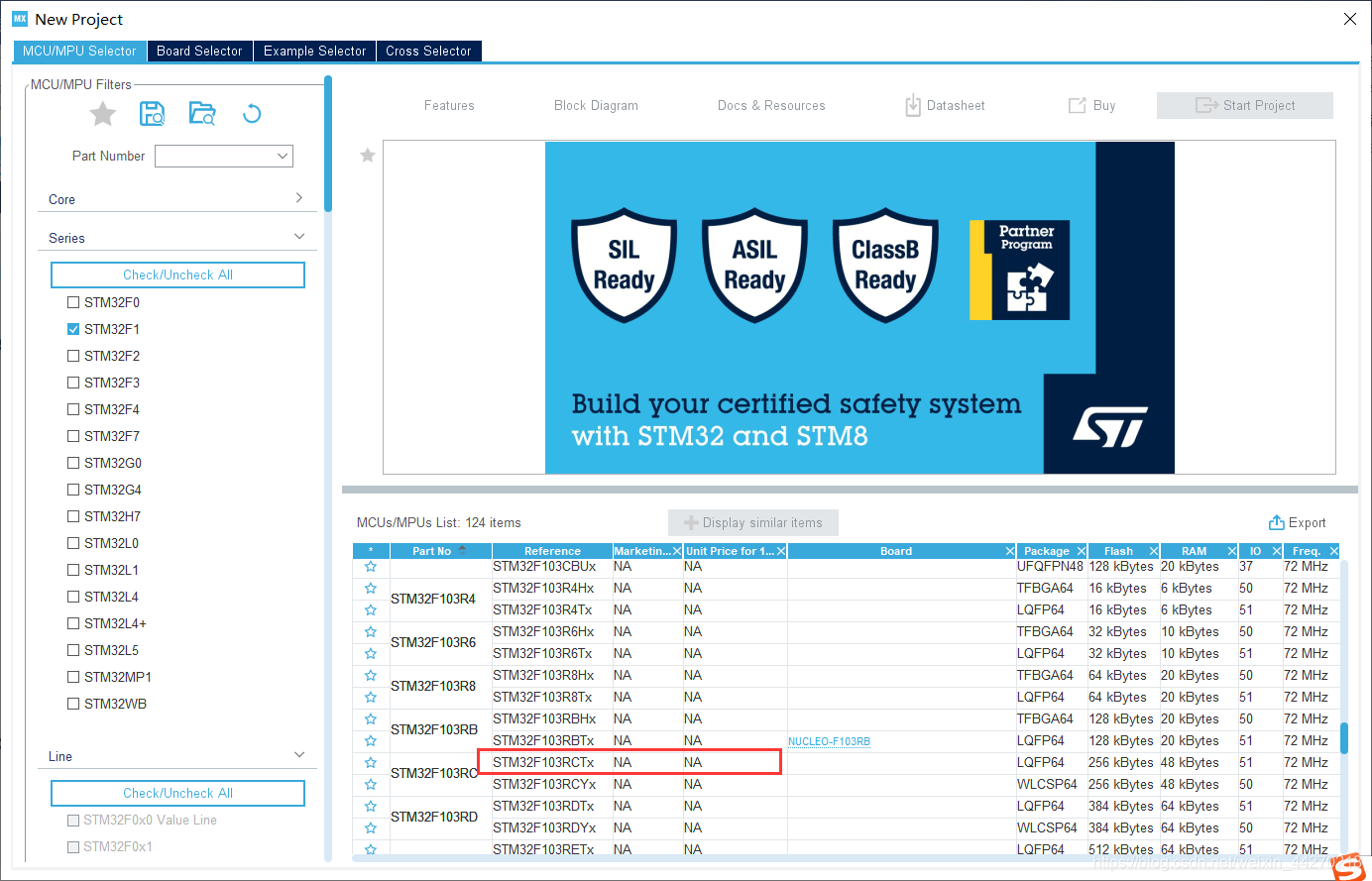Close the IO column with its X

point(1277,551)
